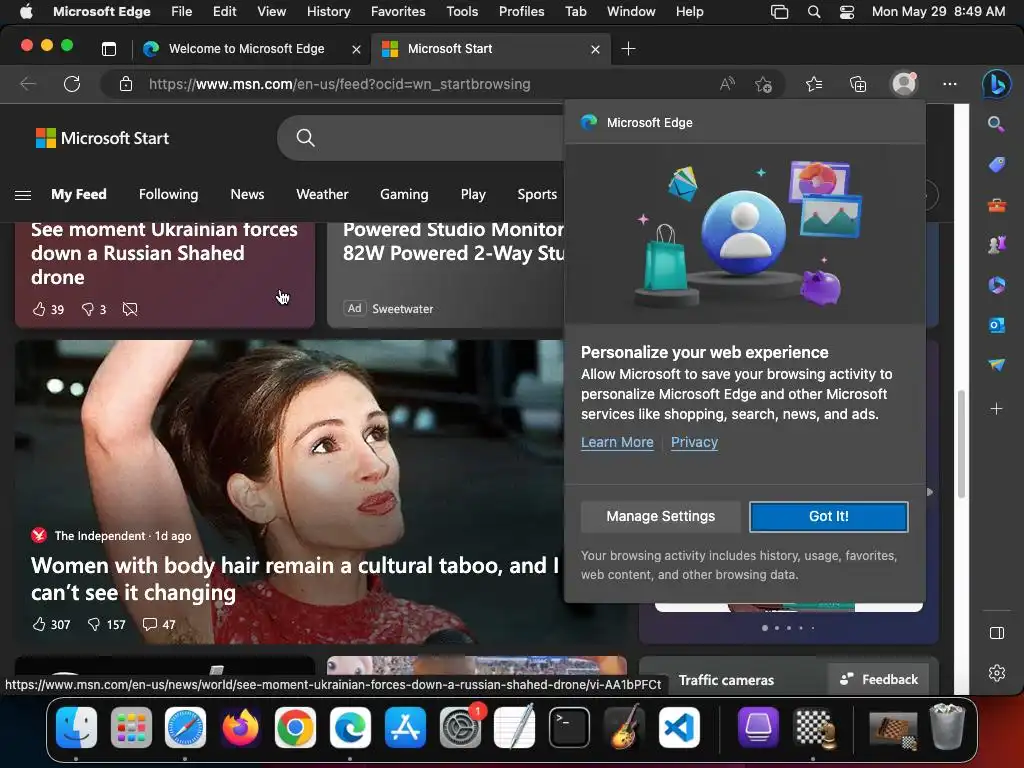Open Terminal from the Dock
This screenshot has width=1024, height=768.
[569, 728]
